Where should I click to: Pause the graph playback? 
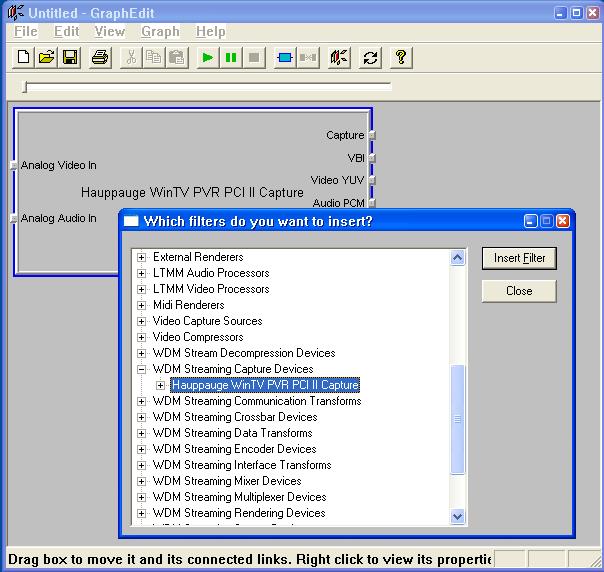click(x=231, y=58)
